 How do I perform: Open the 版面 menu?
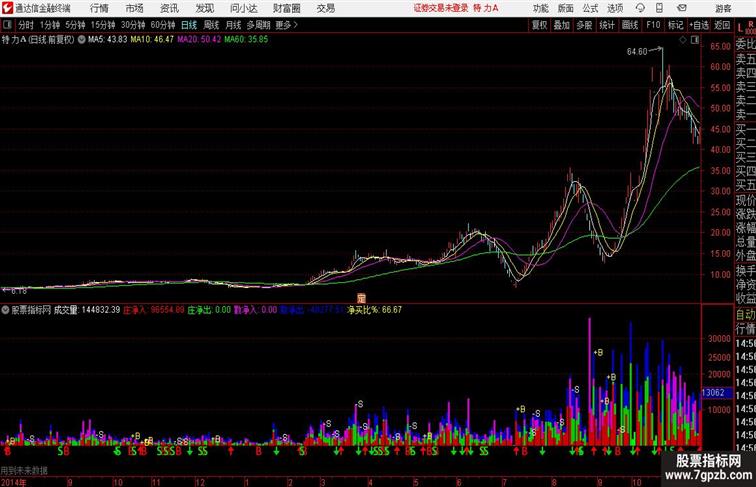pyautogui.click(x=566, y=8)
